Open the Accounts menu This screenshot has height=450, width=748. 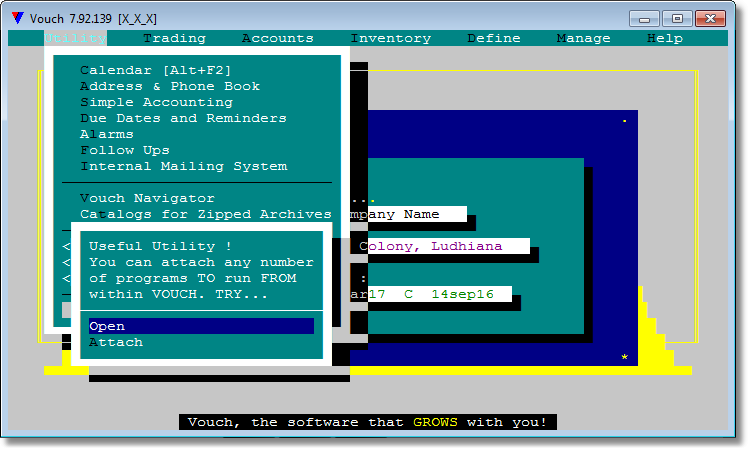(x=278, y=38)
